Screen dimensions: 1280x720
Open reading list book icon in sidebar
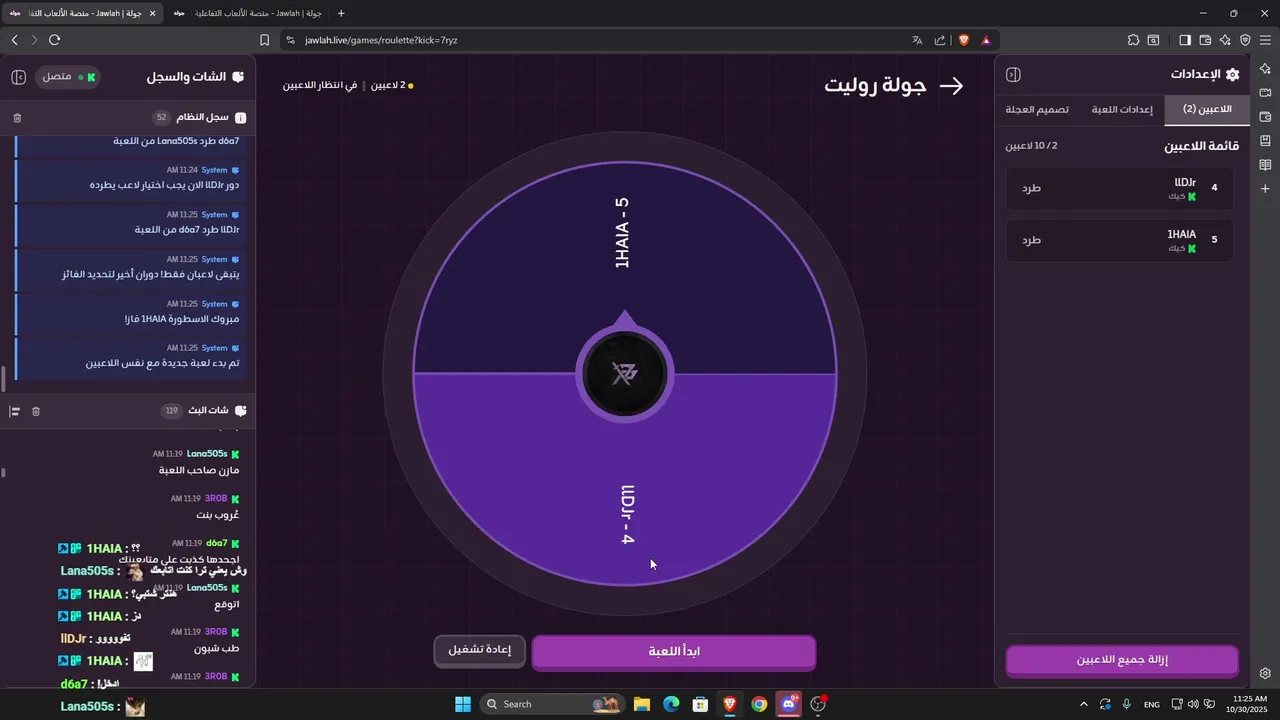[1265, 165]
